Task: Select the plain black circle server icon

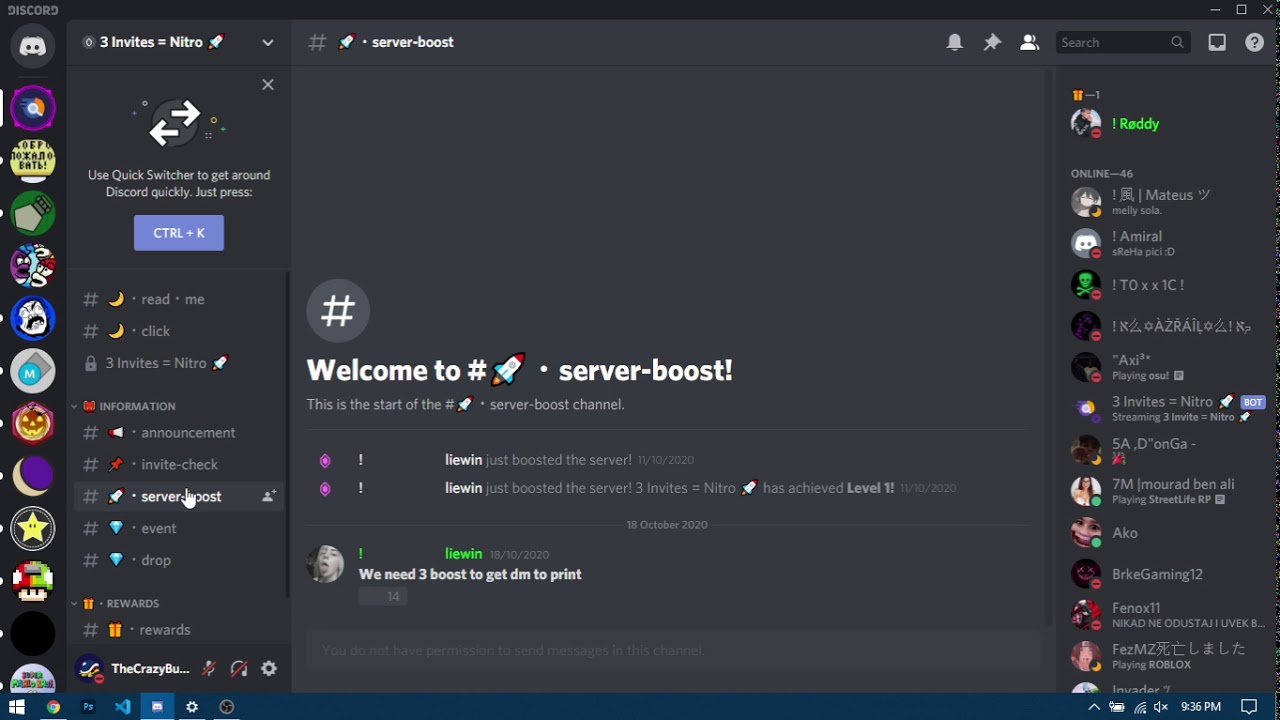Action: (x=33, y=635)
